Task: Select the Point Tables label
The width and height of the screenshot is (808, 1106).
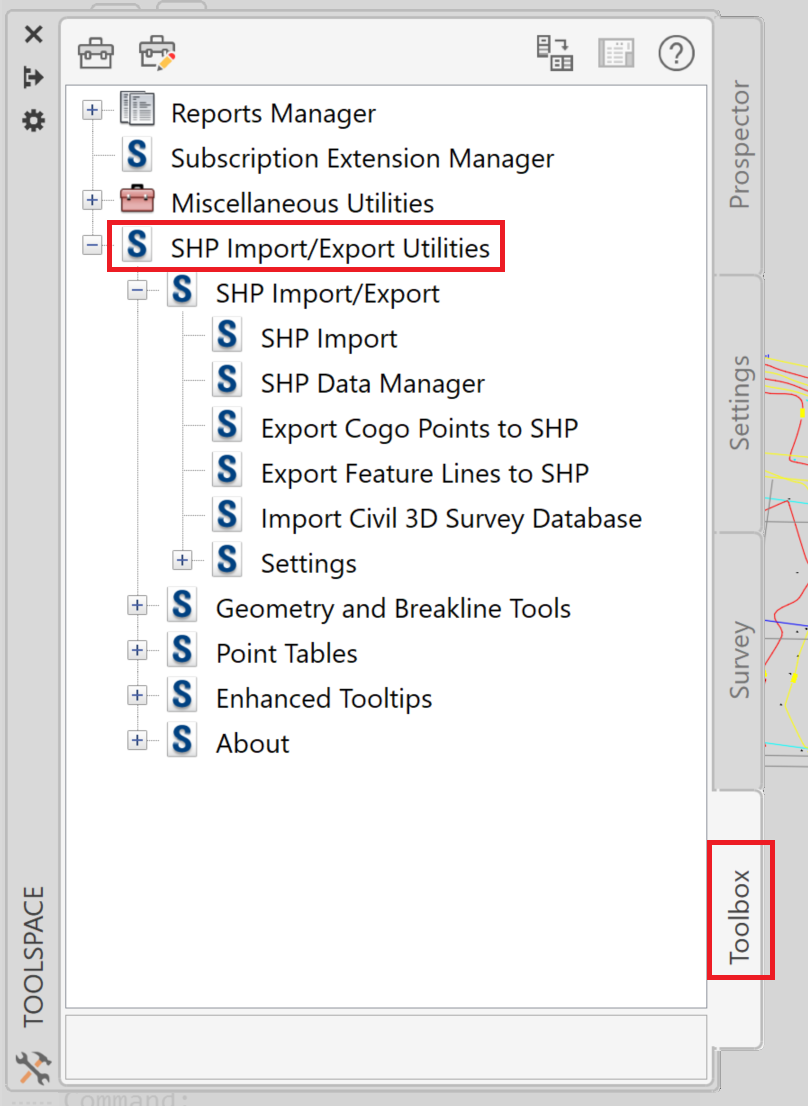Action: [x=286, y=655]
